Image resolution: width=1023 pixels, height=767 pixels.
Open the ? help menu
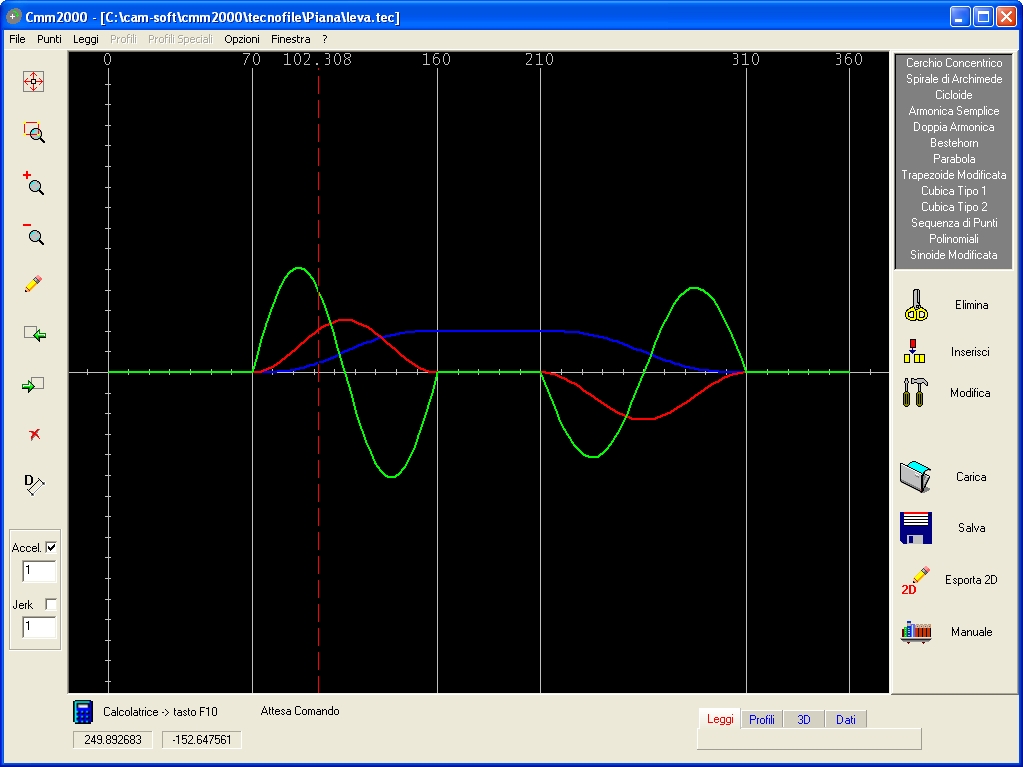pos(325,39)
